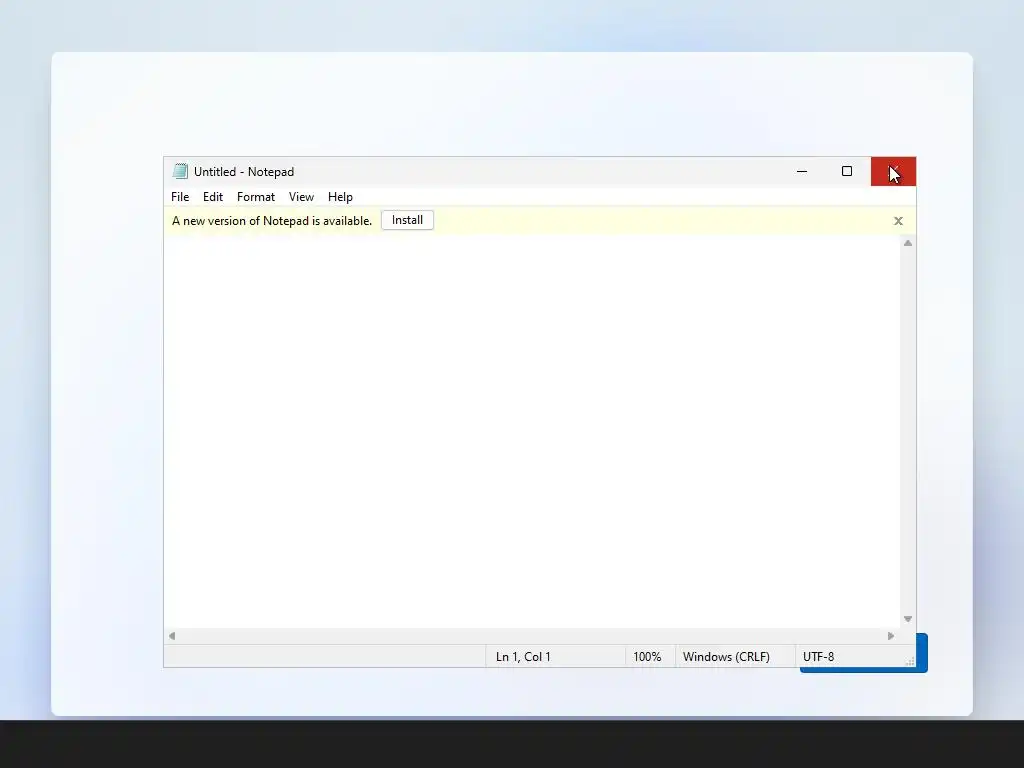Click the resize grip in status bar corner

pos(910,662)
